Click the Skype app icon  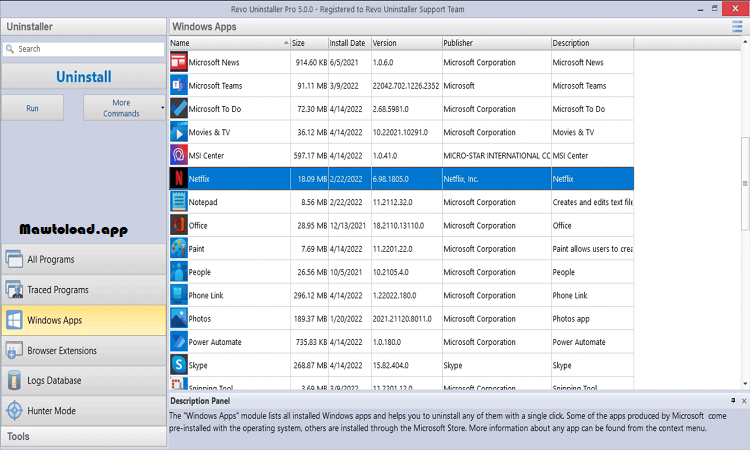pos(178,365)
